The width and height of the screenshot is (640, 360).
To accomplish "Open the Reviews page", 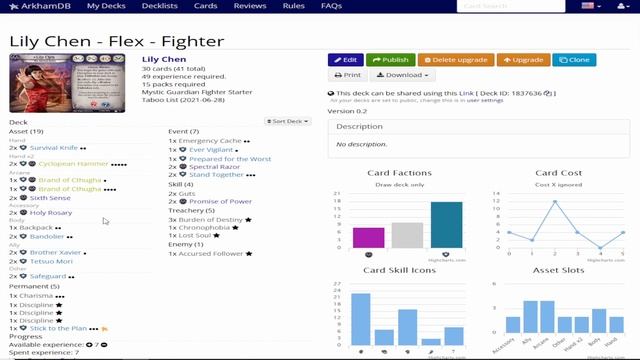I will pos(250,6).
